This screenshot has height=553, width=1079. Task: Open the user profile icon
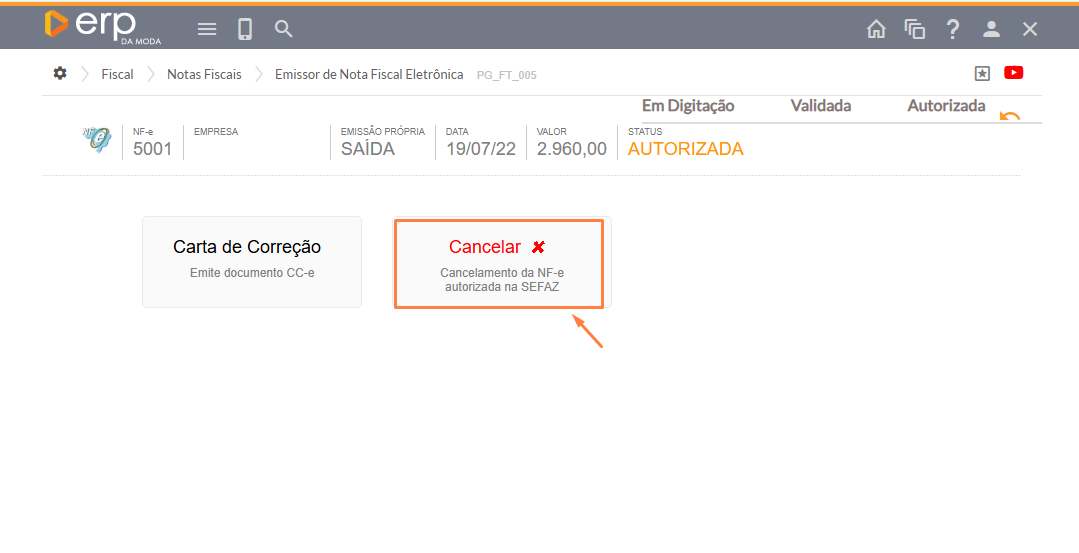991,29
